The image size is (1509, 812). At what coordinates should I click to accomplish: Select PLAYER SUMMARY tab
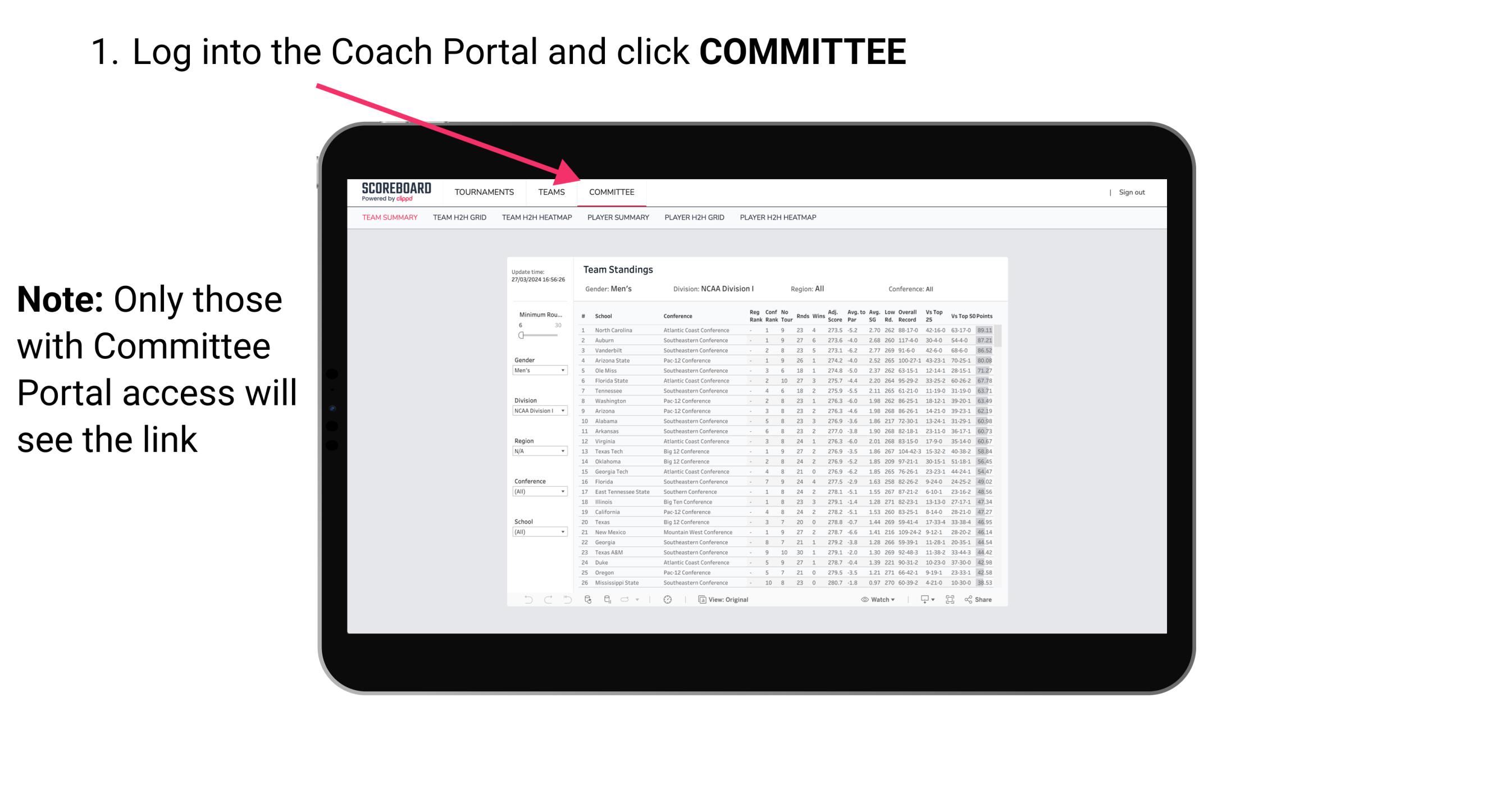pos(616,219)
